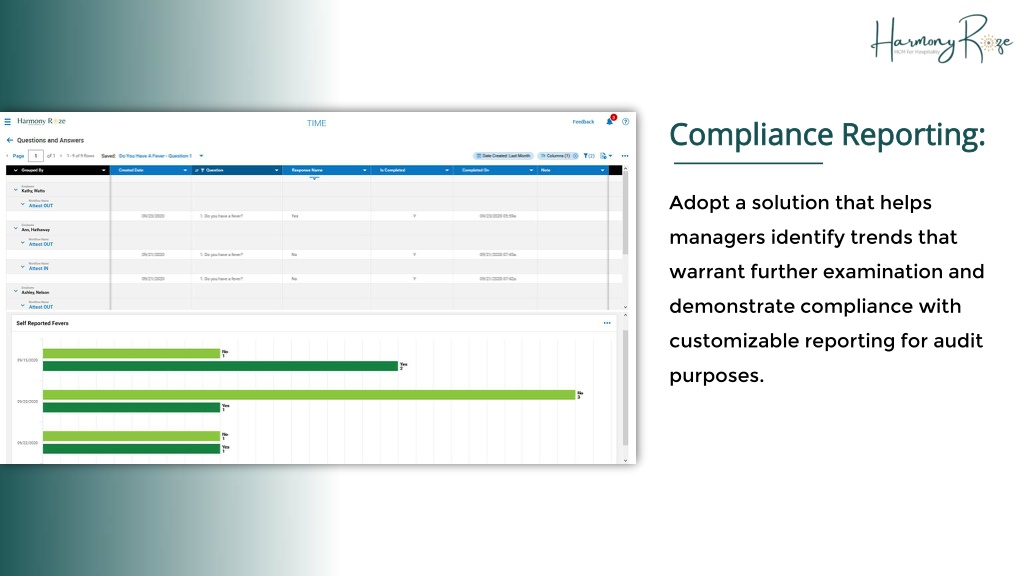Click the back arrow beside Questions and Answers

(10, 140)
